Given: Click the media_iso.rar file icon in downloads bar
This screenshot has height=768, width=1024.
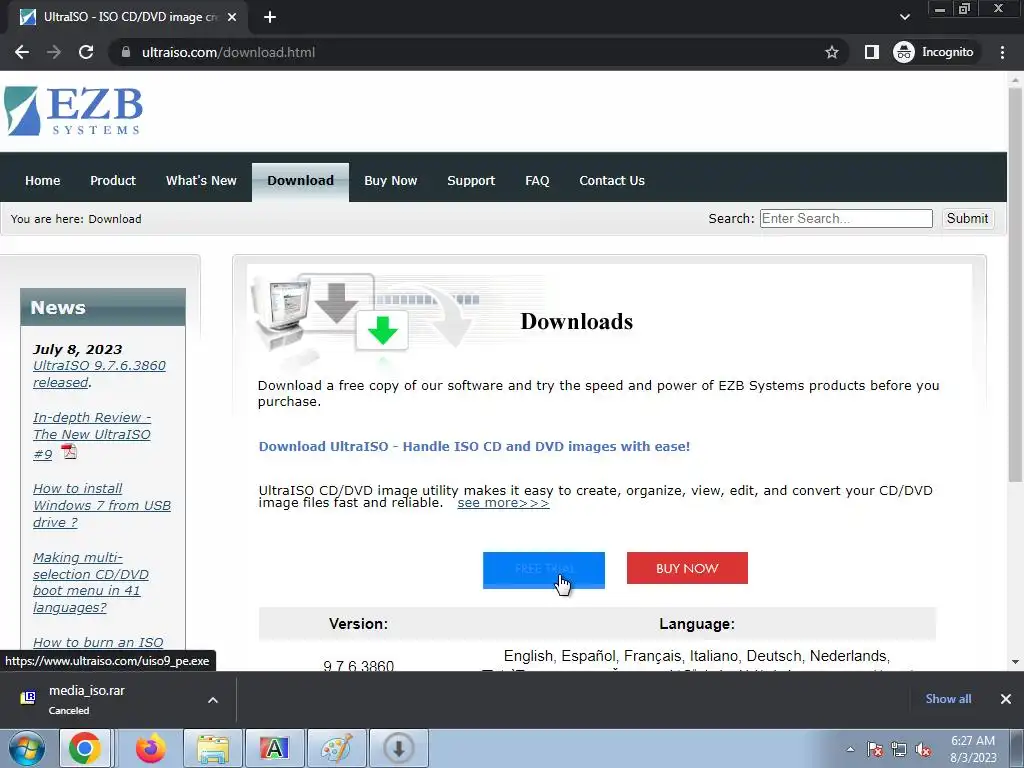Looking at the screenshot, I should point(28,698).
